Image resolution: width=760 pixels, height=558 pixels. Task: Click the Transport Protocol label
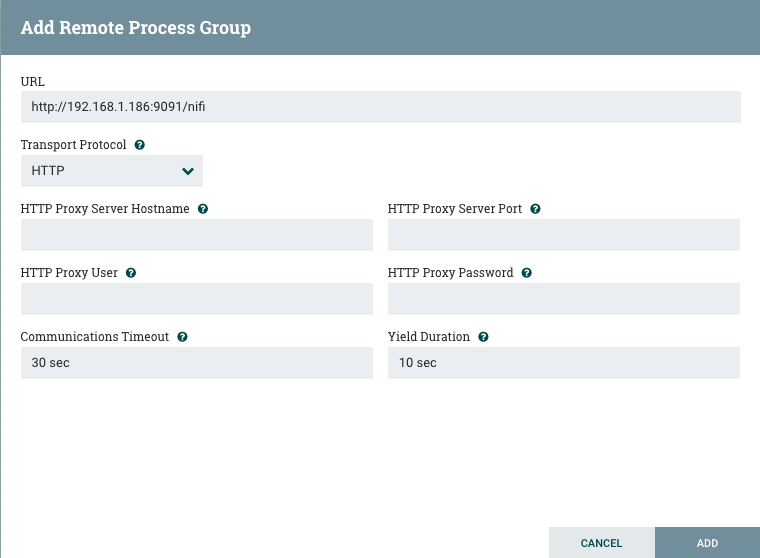pyautogui.click(x=73, y=145)
